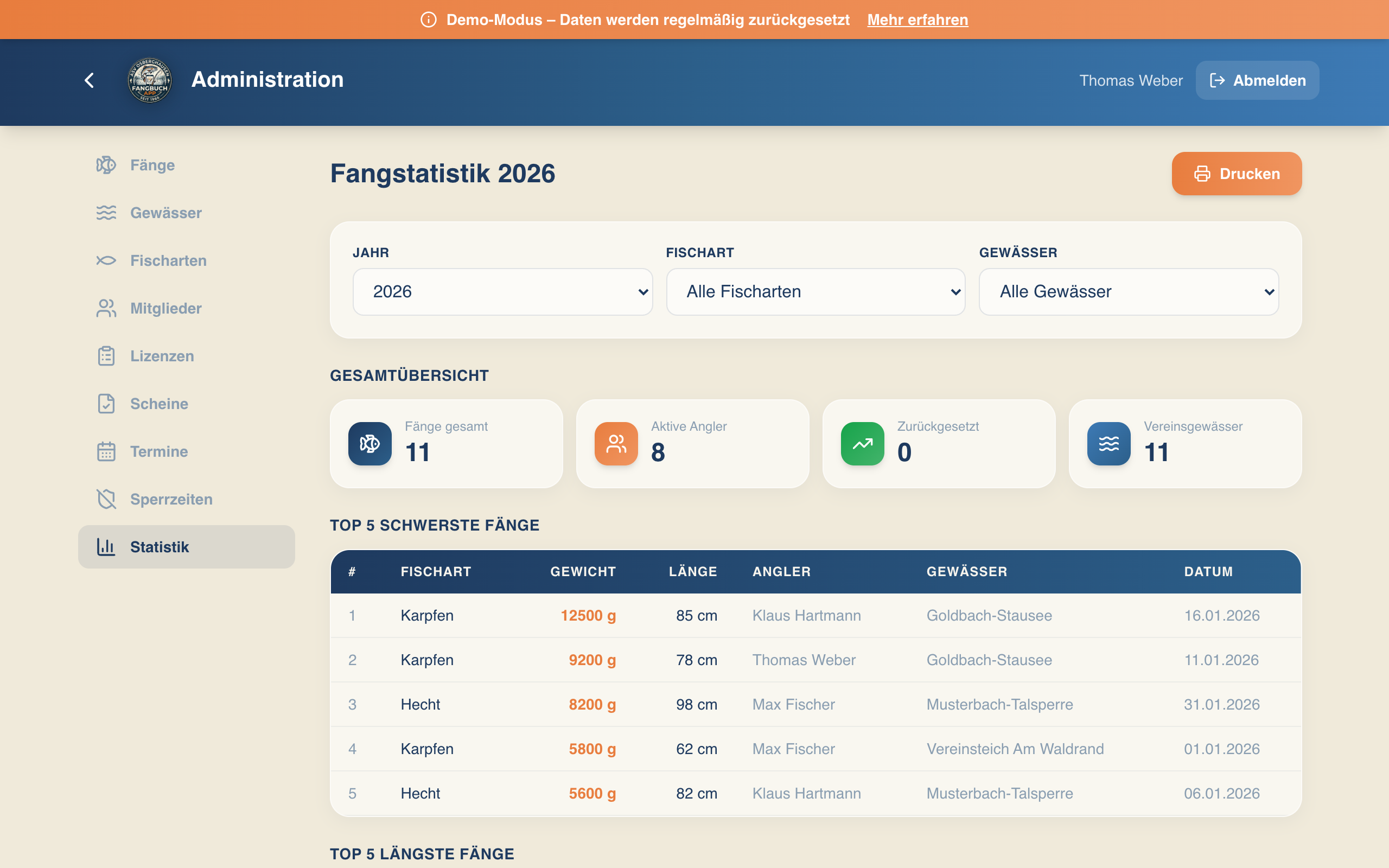Expand the Fischart dropdown 'Alle Fischarten'
The width and height of the screenshot is (1389, 868).
[x=815, y=292]
